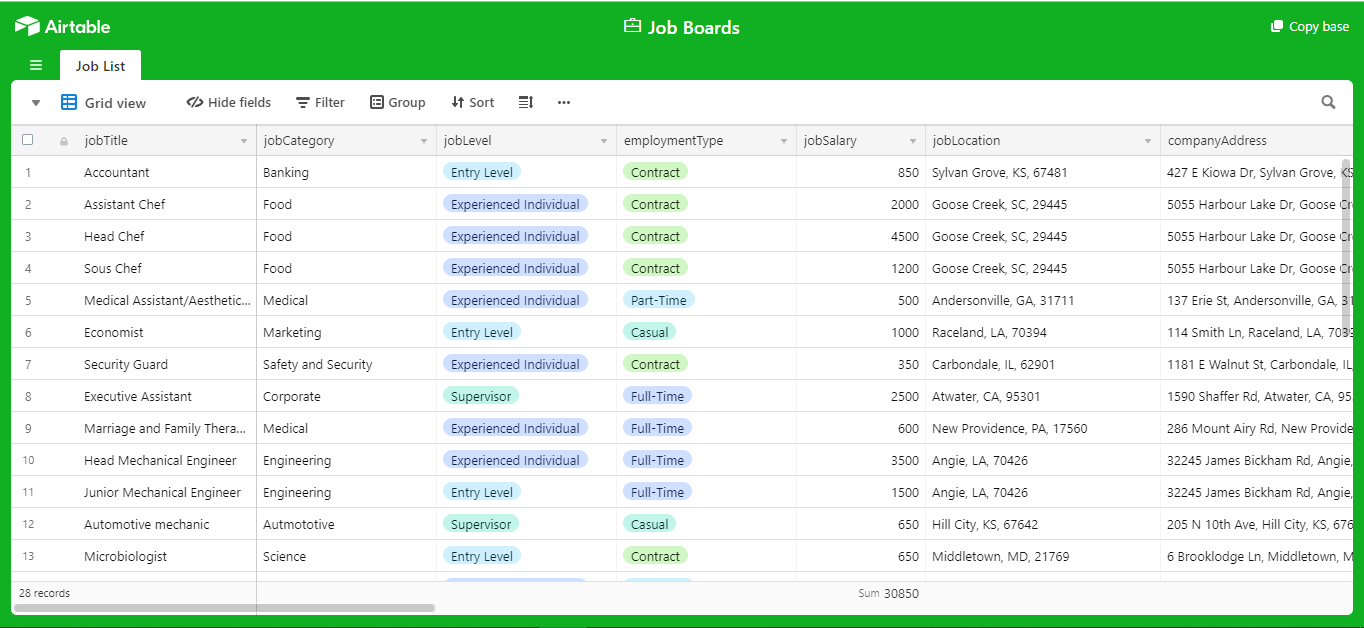Select row number 5
The width and height of the screenshot is (1364, 628).
[28, 300]
